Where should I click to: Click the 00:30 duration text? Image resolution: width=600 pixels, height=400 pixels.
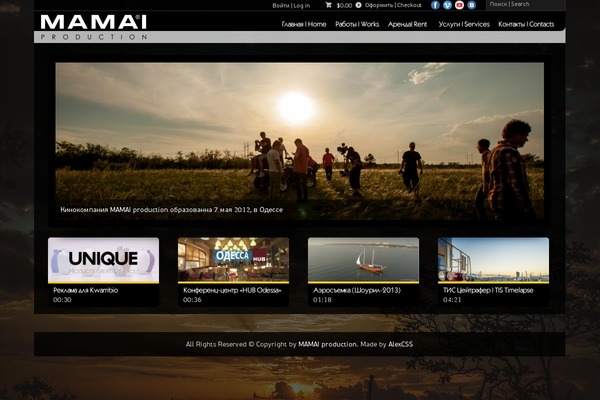click(x=62, y=300)
